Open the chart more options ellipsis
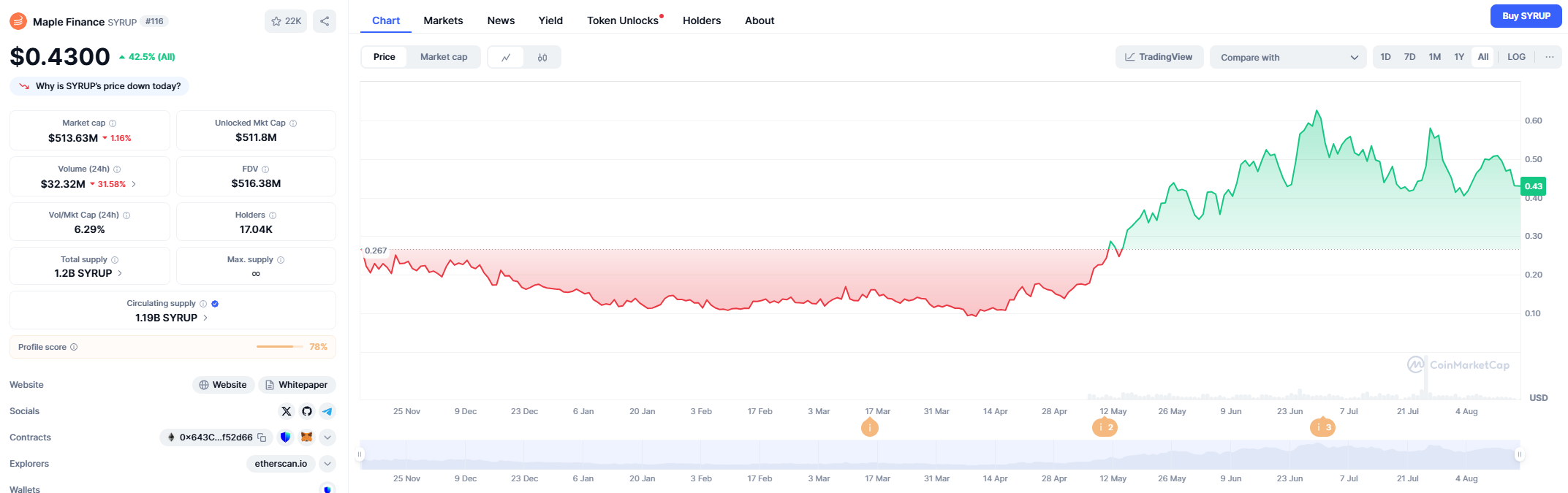The image size is (1568, 493). pyautogui.click(x=1549, y=57)
